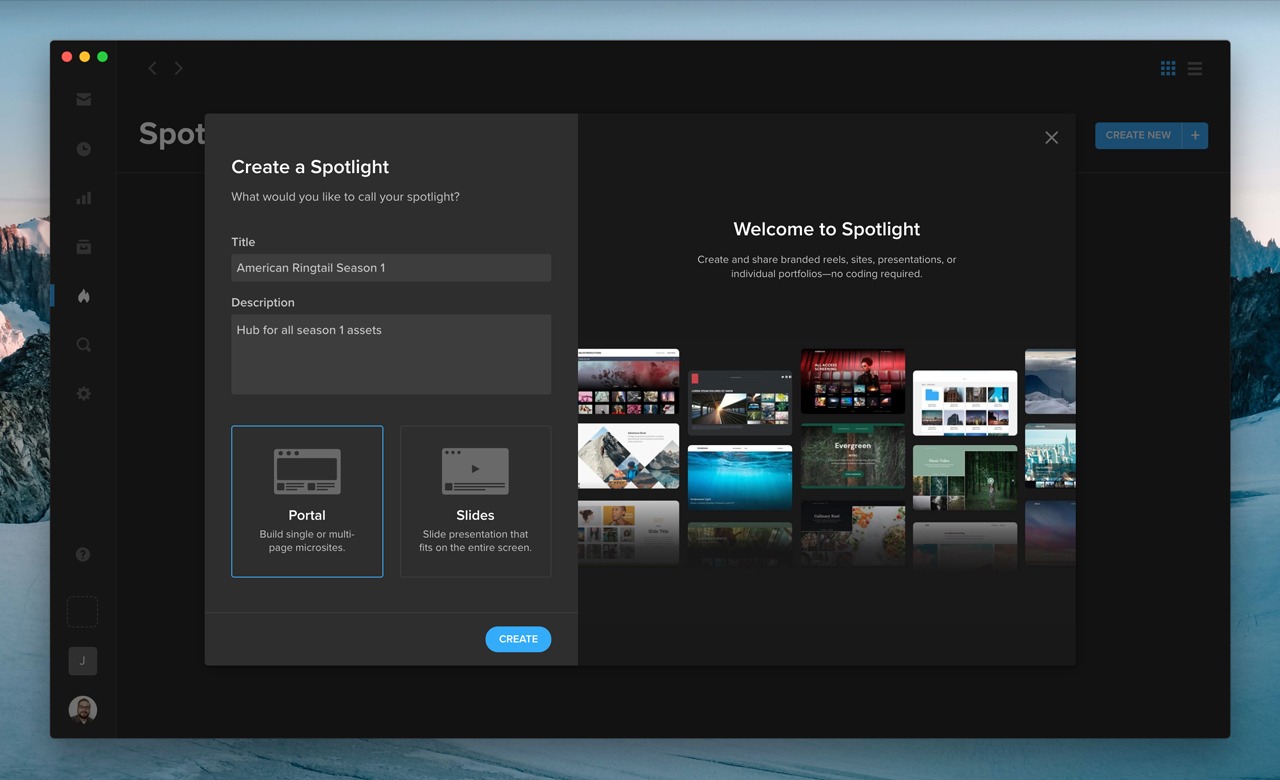Click the Create a Spotlight heading
Image resolution: width=1280 pixels, height=780 pixels.
[310, 167]
